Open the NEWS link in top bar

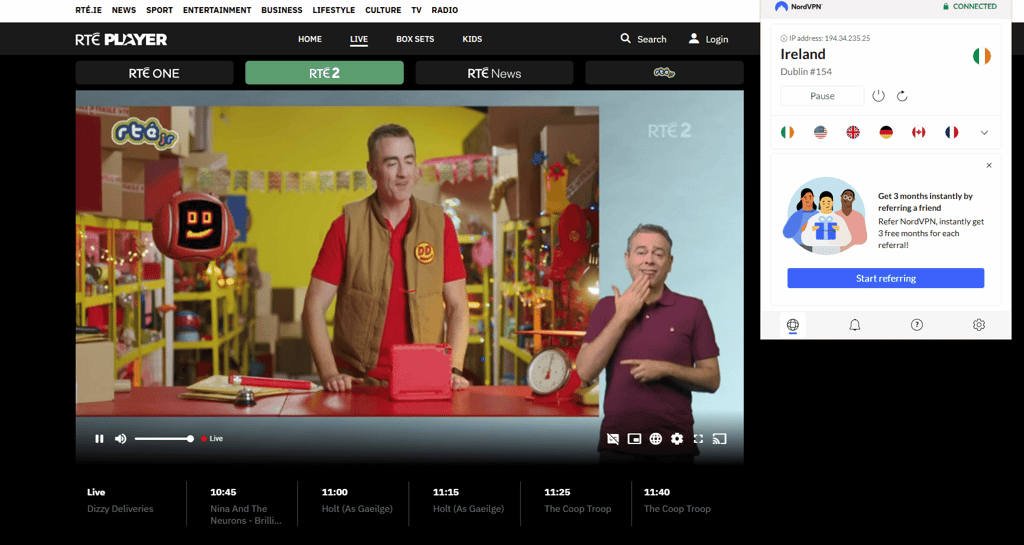124,10
